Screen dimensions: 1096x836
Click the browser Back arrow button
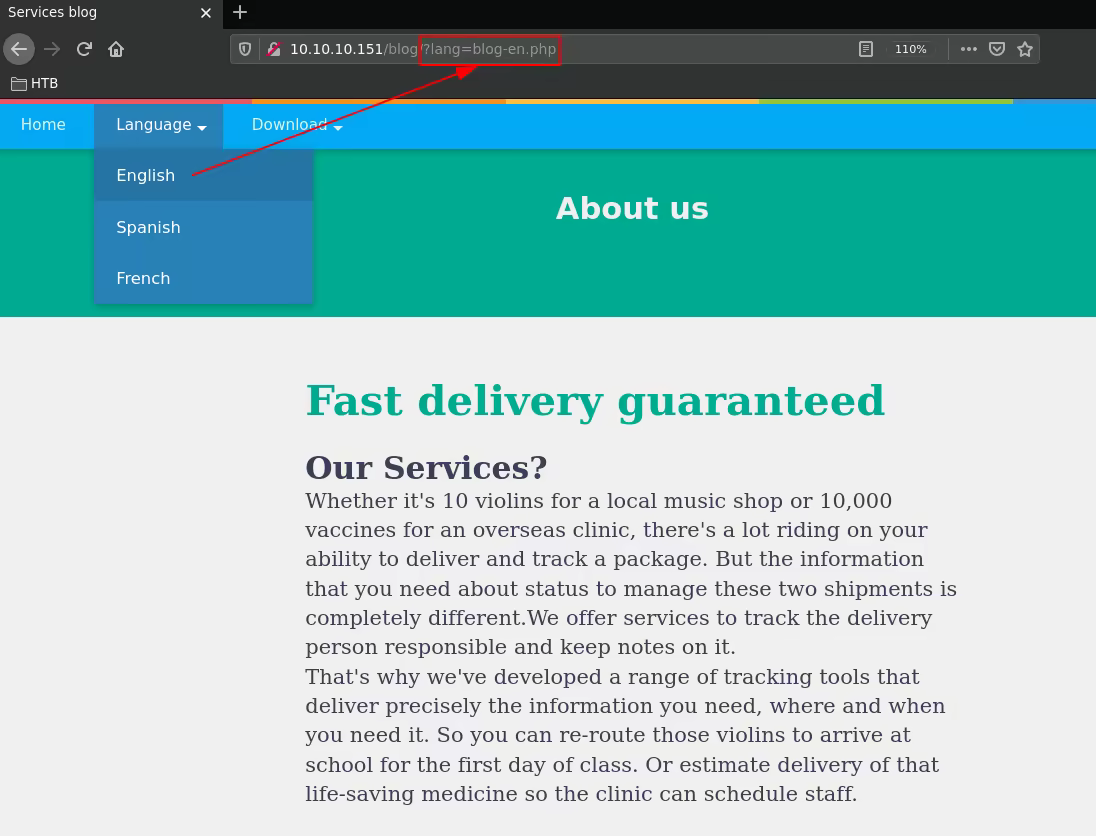[19, 49]
